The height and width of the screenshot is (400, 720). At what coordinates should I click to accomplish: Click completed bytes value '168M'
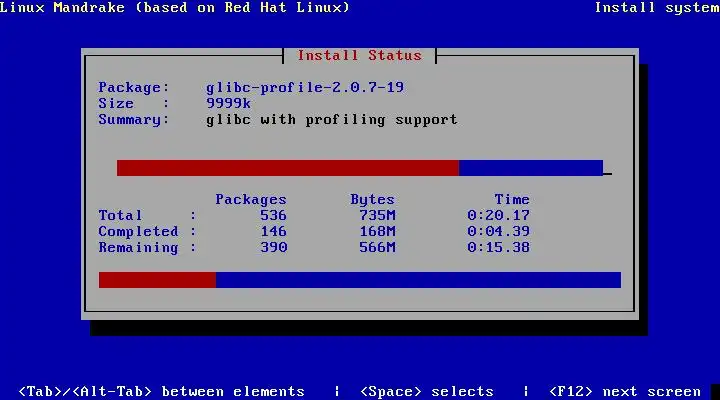377,231
